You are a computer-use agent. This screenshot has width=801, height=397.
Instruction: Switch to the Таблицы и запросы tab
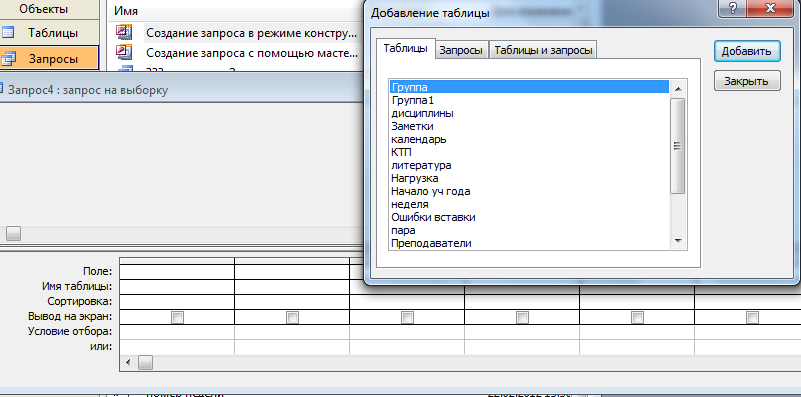[x=544, y=51]
